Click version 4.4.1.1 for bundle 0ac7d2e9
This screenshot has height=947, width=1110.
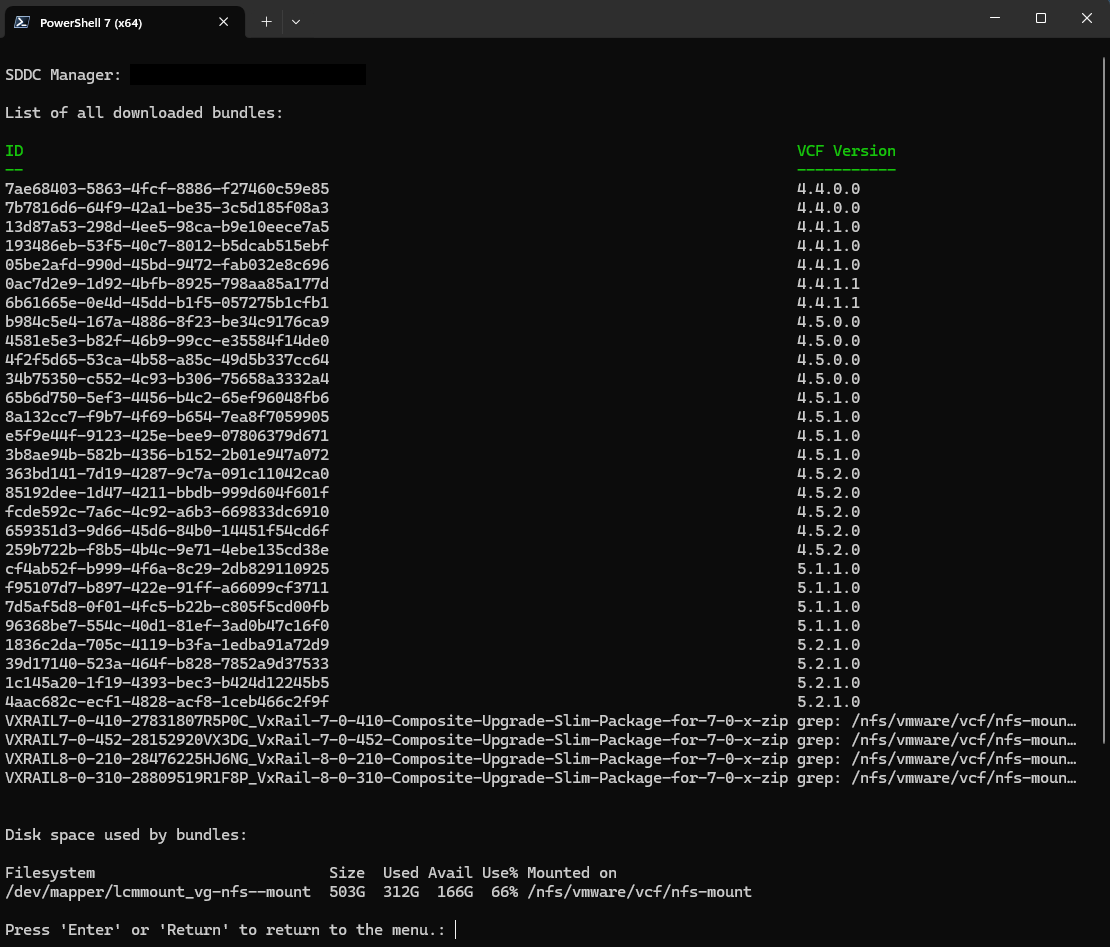[x=828, y=284]
